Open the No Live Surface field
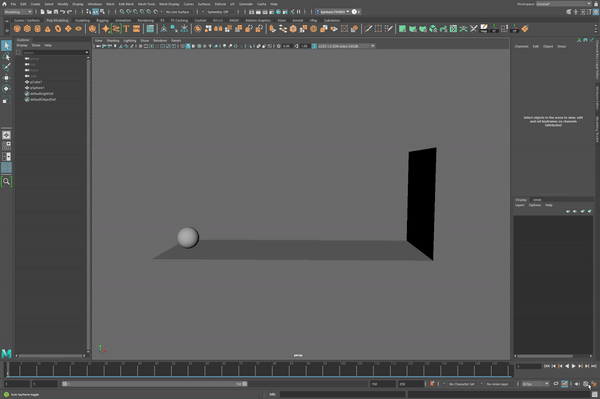 tap(178, 12)
